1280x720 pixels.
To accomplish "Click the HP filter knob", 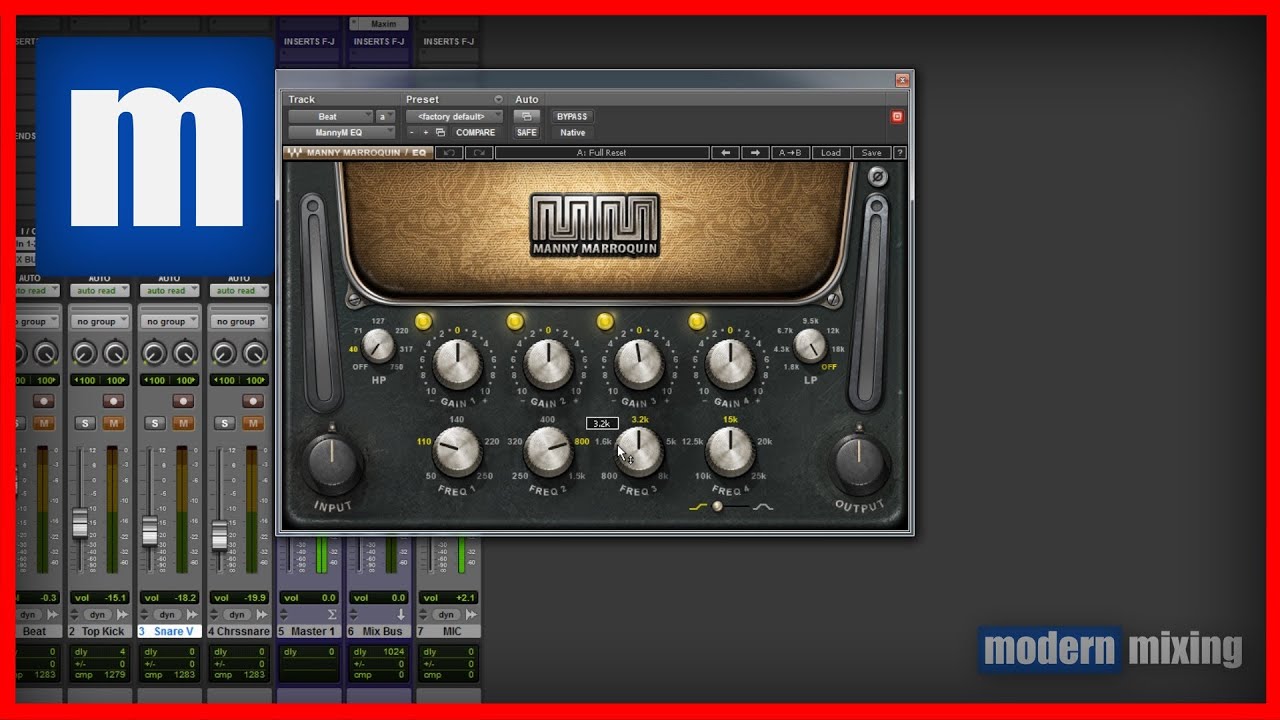I will (378, 346).
